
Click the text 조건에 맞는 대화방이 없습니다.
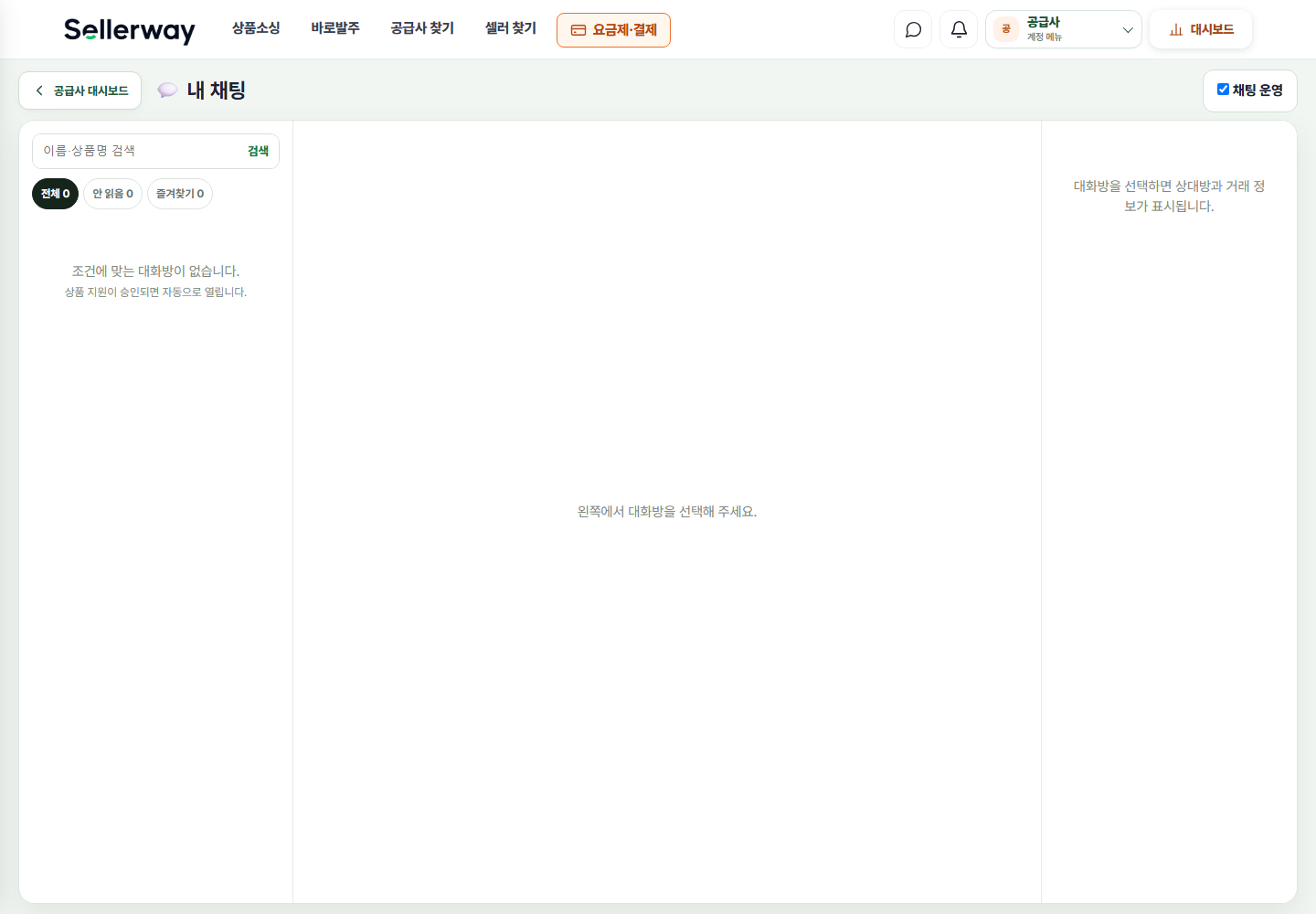tap(156, 271)
